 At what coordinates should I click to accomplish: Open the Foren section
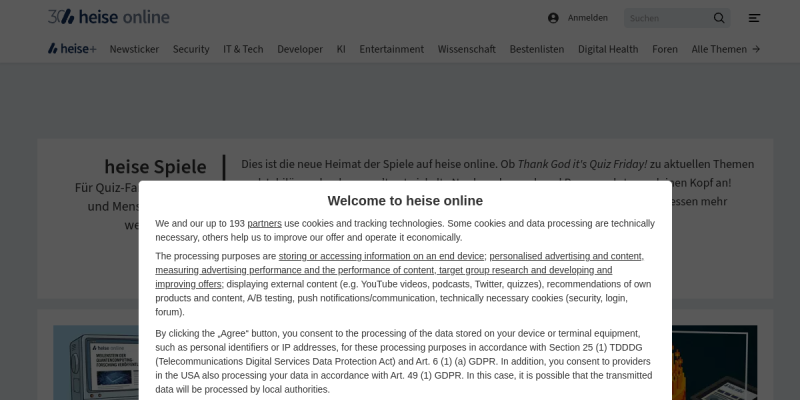tap(665, 49)
